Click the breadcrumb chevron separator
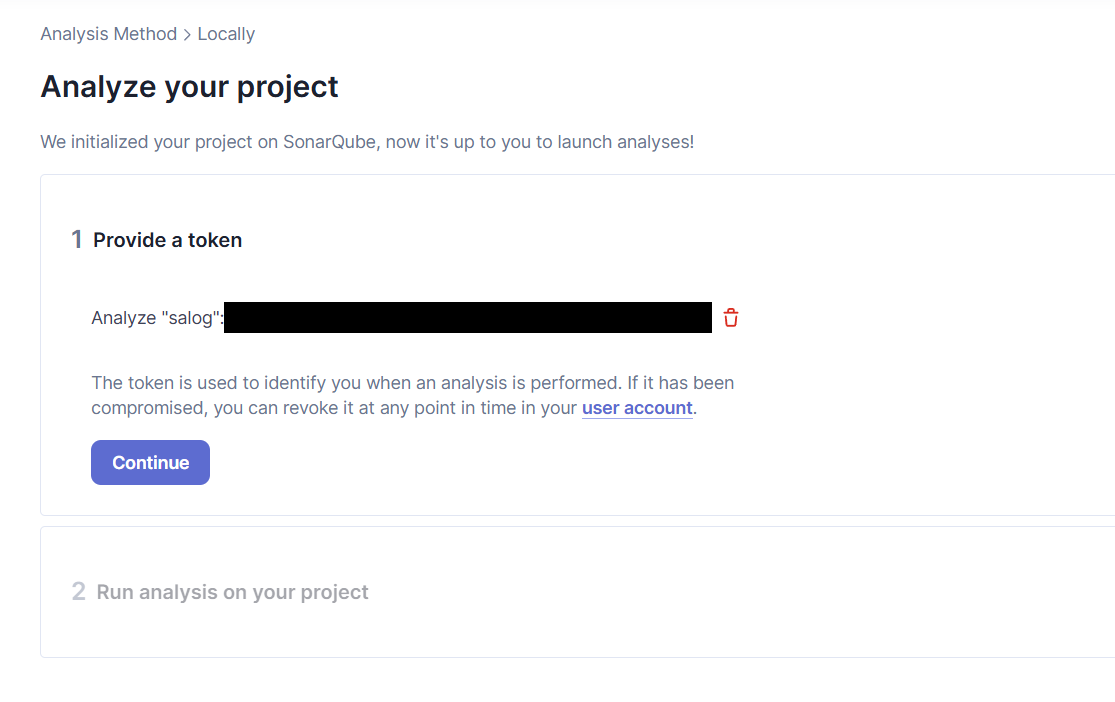The height and width of the screenshot is (702, 1115). 187,35
